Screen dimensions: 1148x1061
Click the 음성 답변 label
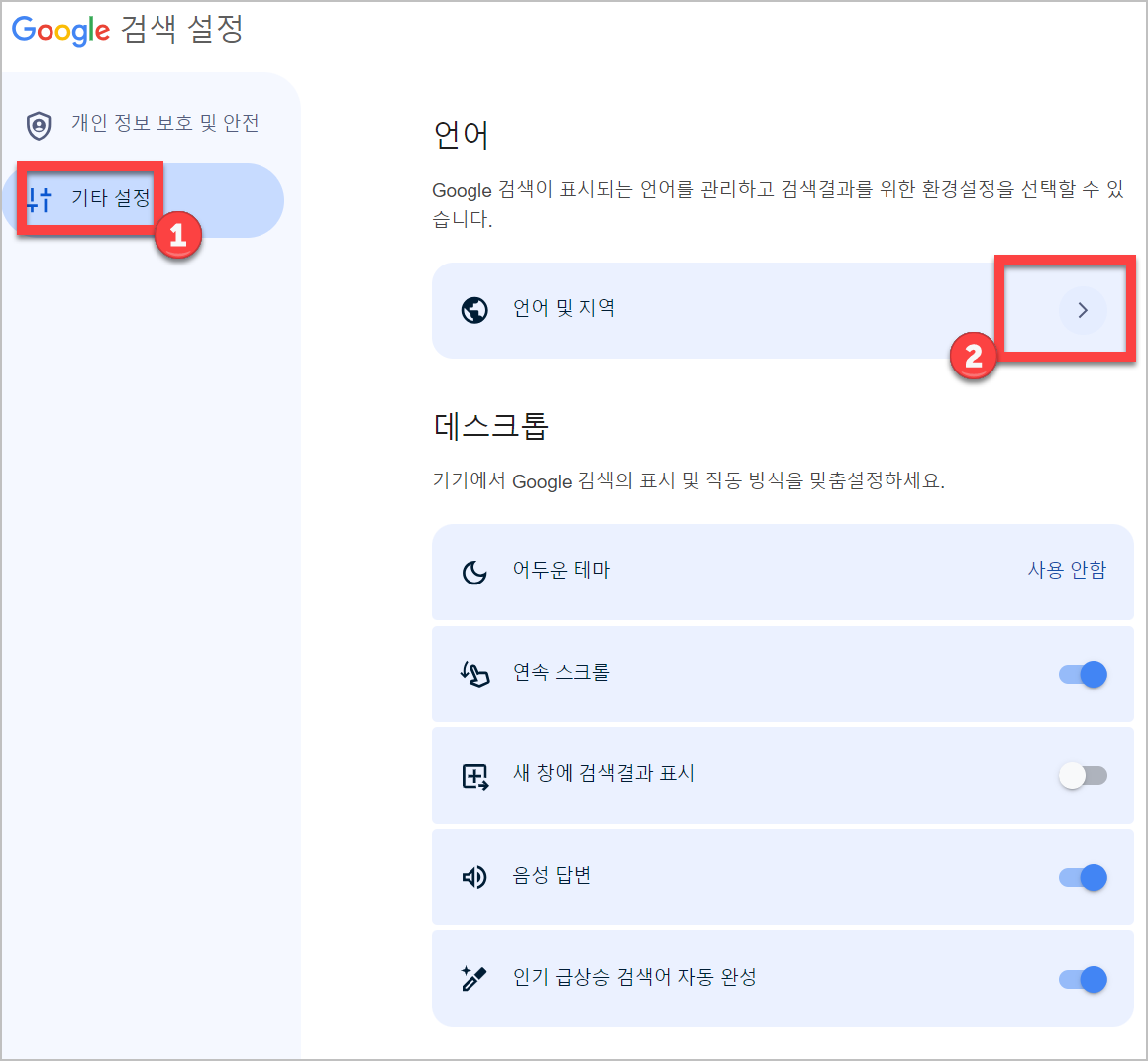(552, 875)
